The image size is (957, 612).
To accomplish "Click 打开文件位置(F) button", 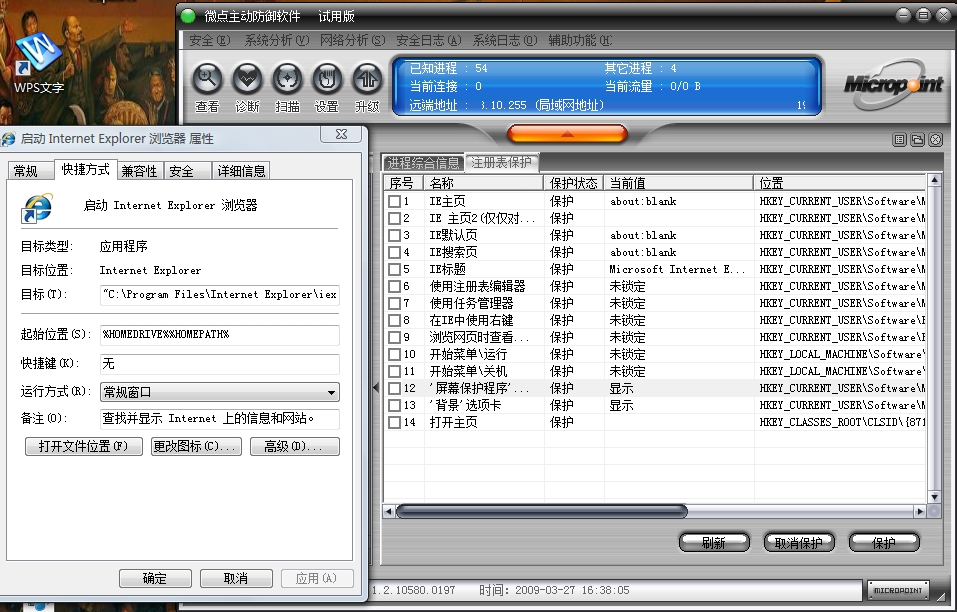I will [x=84, y=447].
